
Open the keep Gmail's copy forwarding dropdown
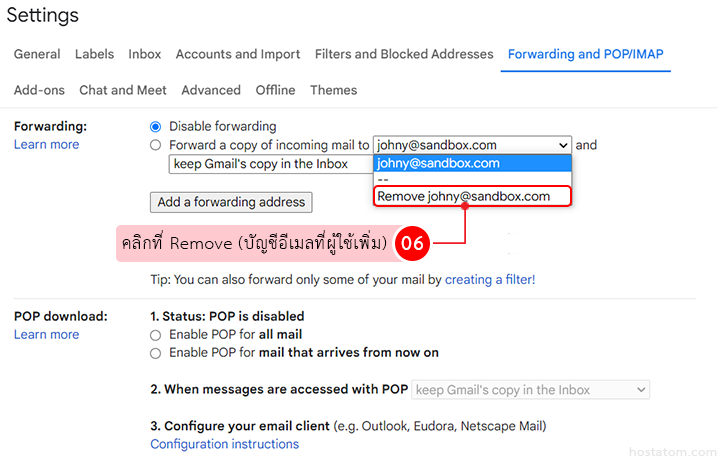pyautogui.click(x=268, y=164)
